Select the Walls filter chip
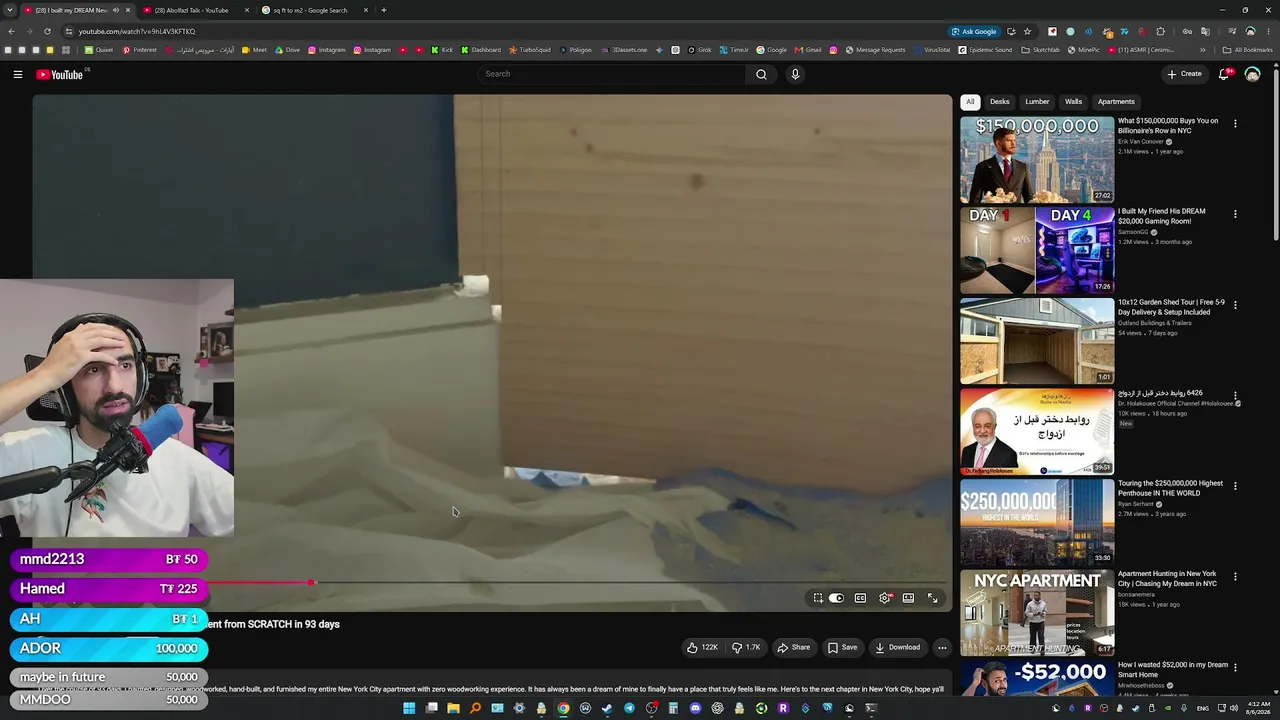Screen dimensions: 1280x720 (1073, 102)
